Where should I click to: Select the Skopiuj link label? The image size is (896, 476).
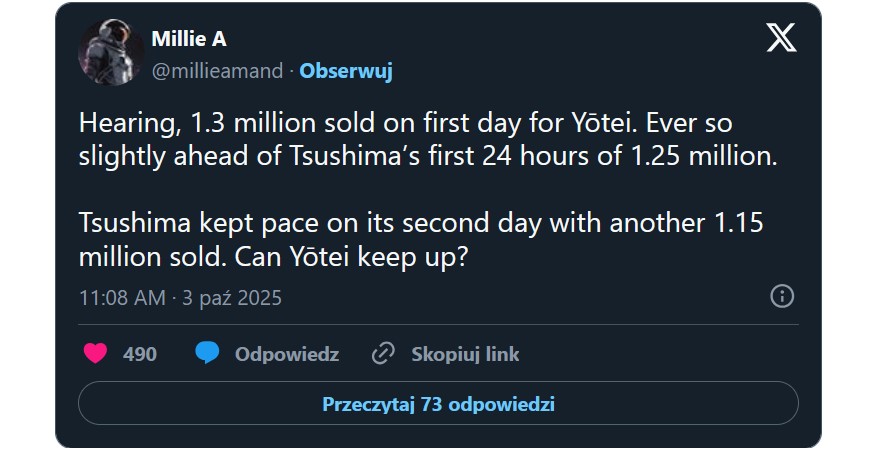[465, 354]
